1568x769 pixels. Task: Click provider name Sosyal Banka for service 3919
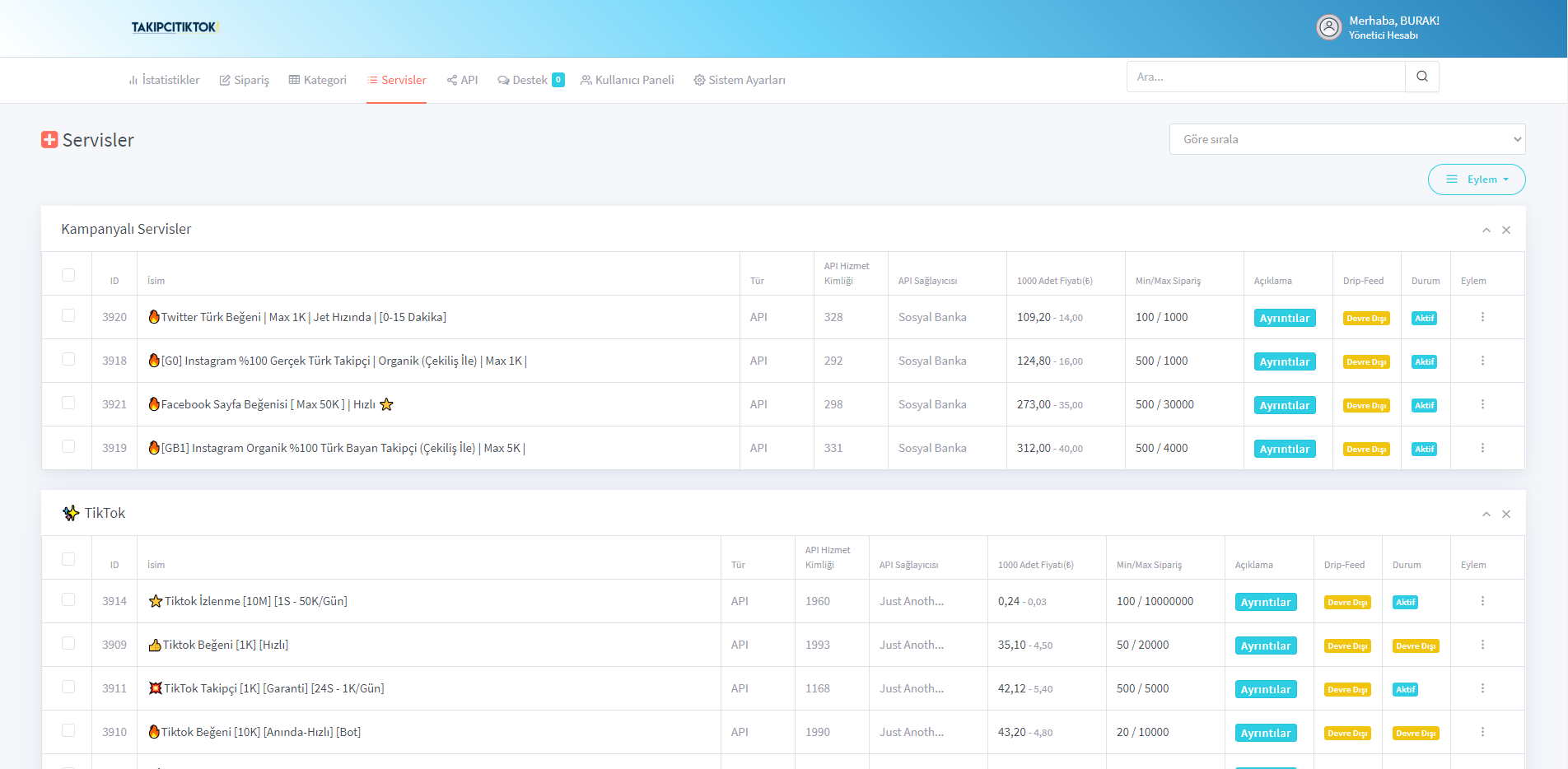[x=932, y=448]
